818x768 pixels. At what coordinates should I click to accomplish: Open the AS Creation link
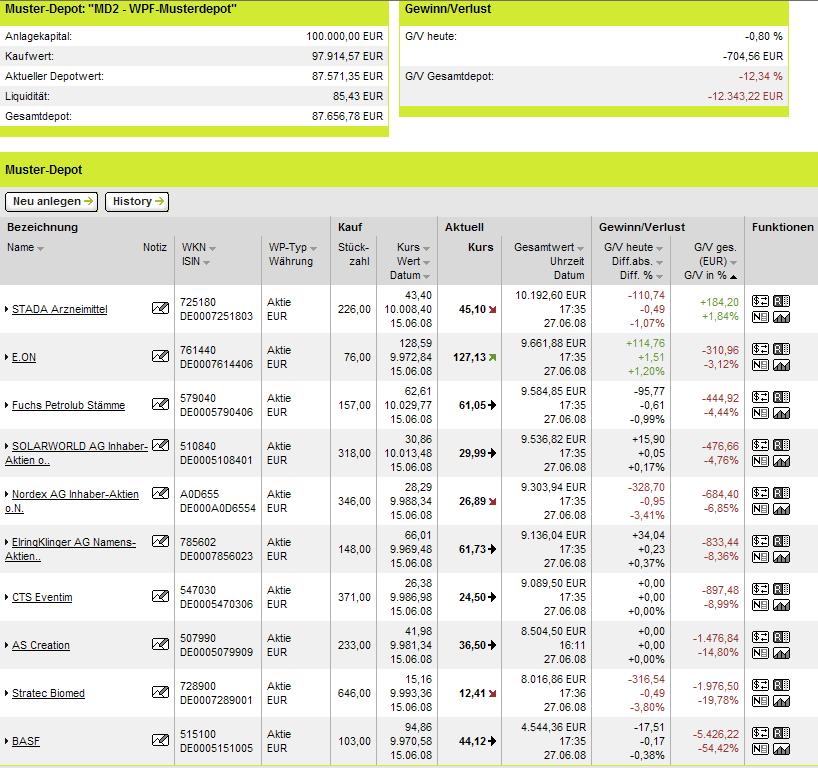click(x=41, y=645)
